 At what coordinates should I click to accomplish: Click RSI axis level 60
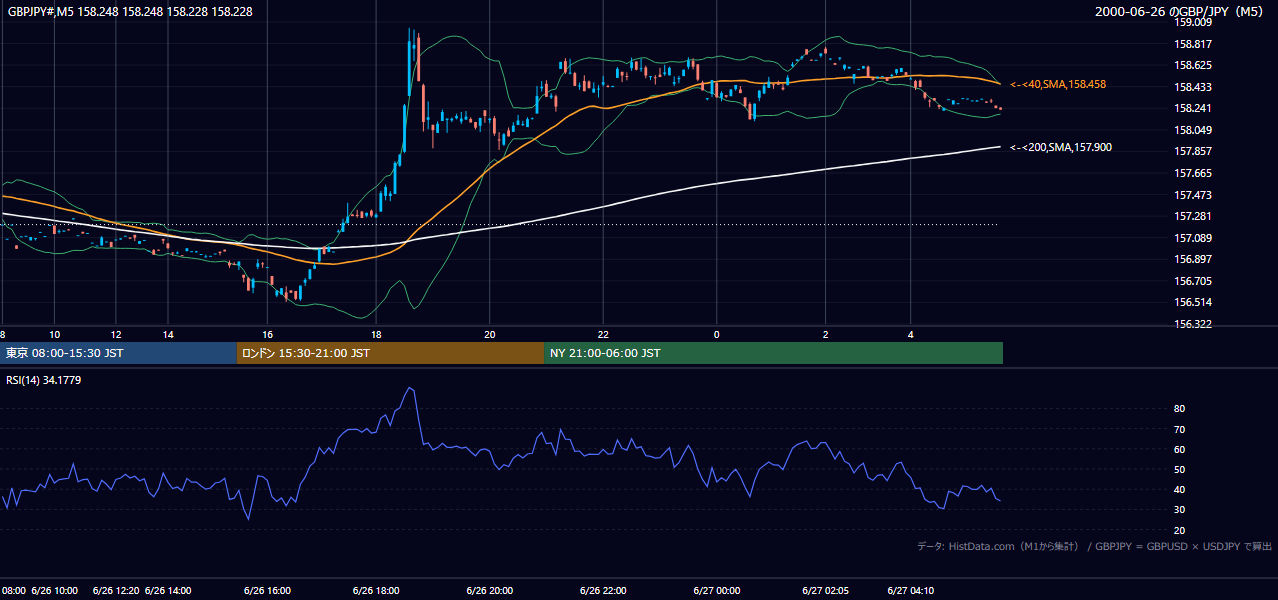1179,450
